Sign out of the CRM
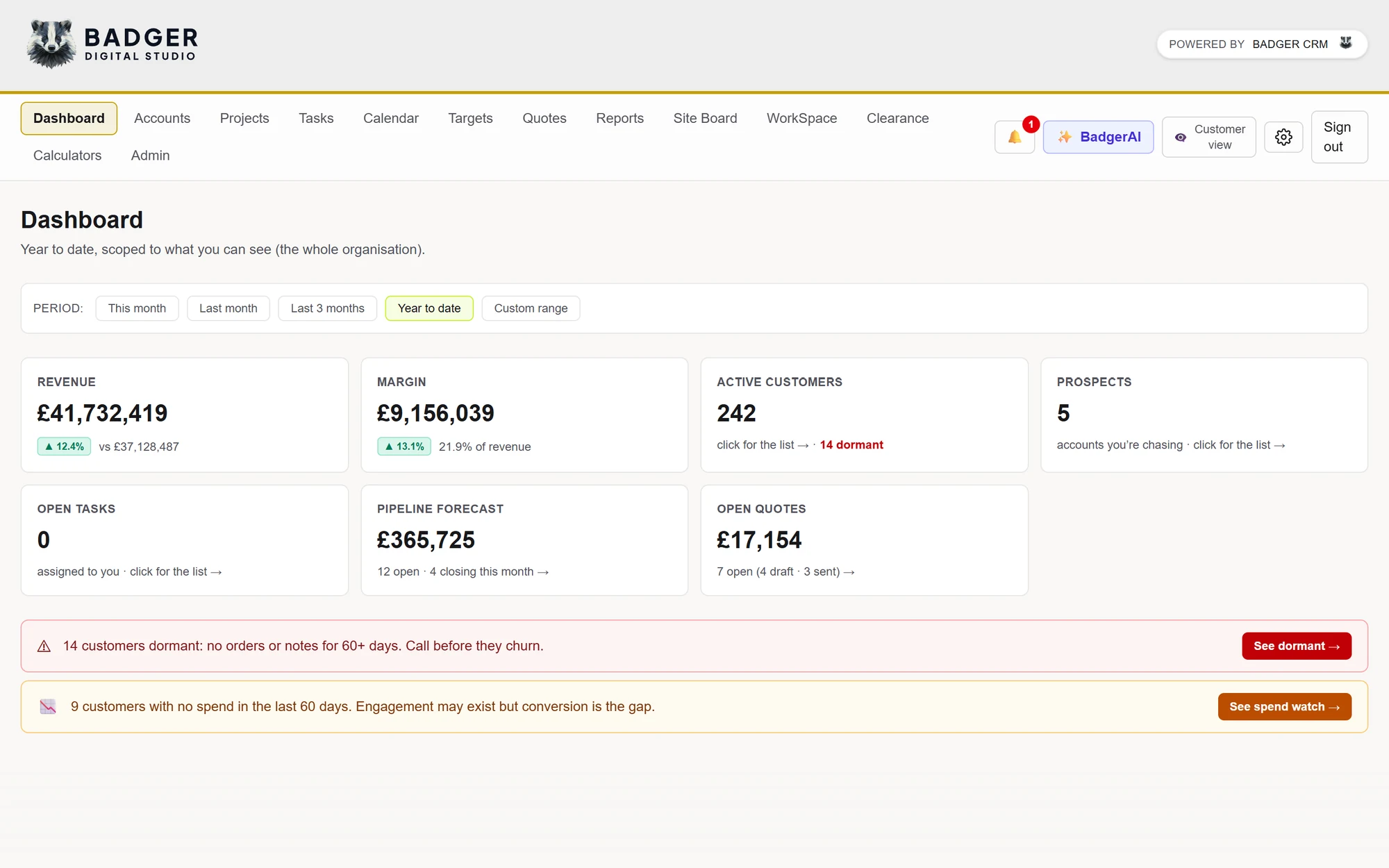The image size is (1389, 868). (x=1339, y=137)
